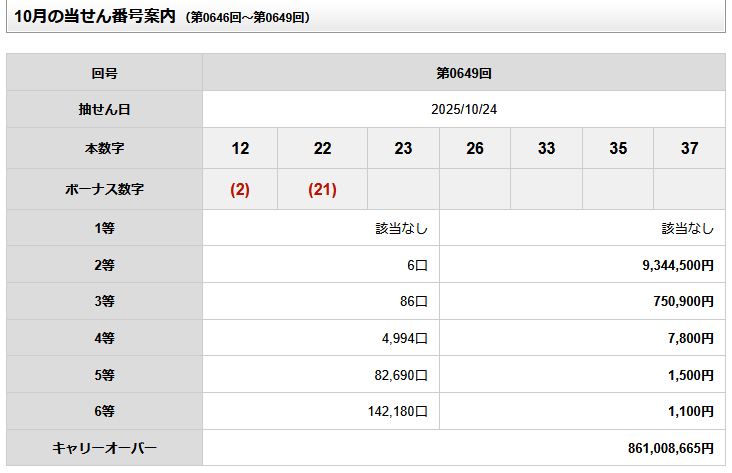This screenshot has height=473, width=732.
Task: Select main number 23
Action: click(x=403, y=148)
